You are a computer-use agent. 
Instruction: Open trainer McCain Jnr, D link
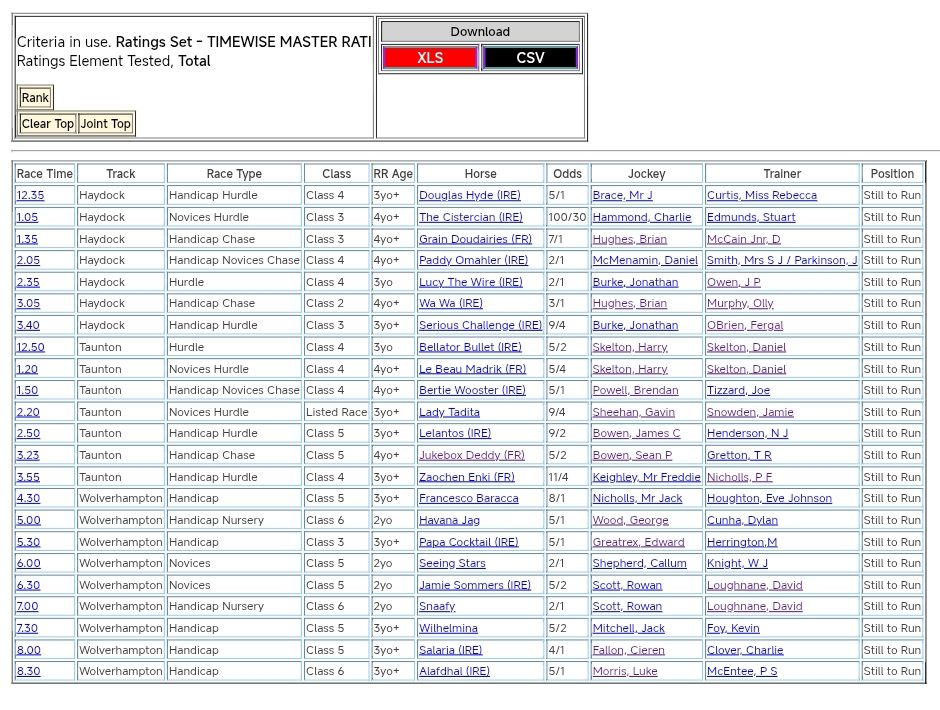743,239
